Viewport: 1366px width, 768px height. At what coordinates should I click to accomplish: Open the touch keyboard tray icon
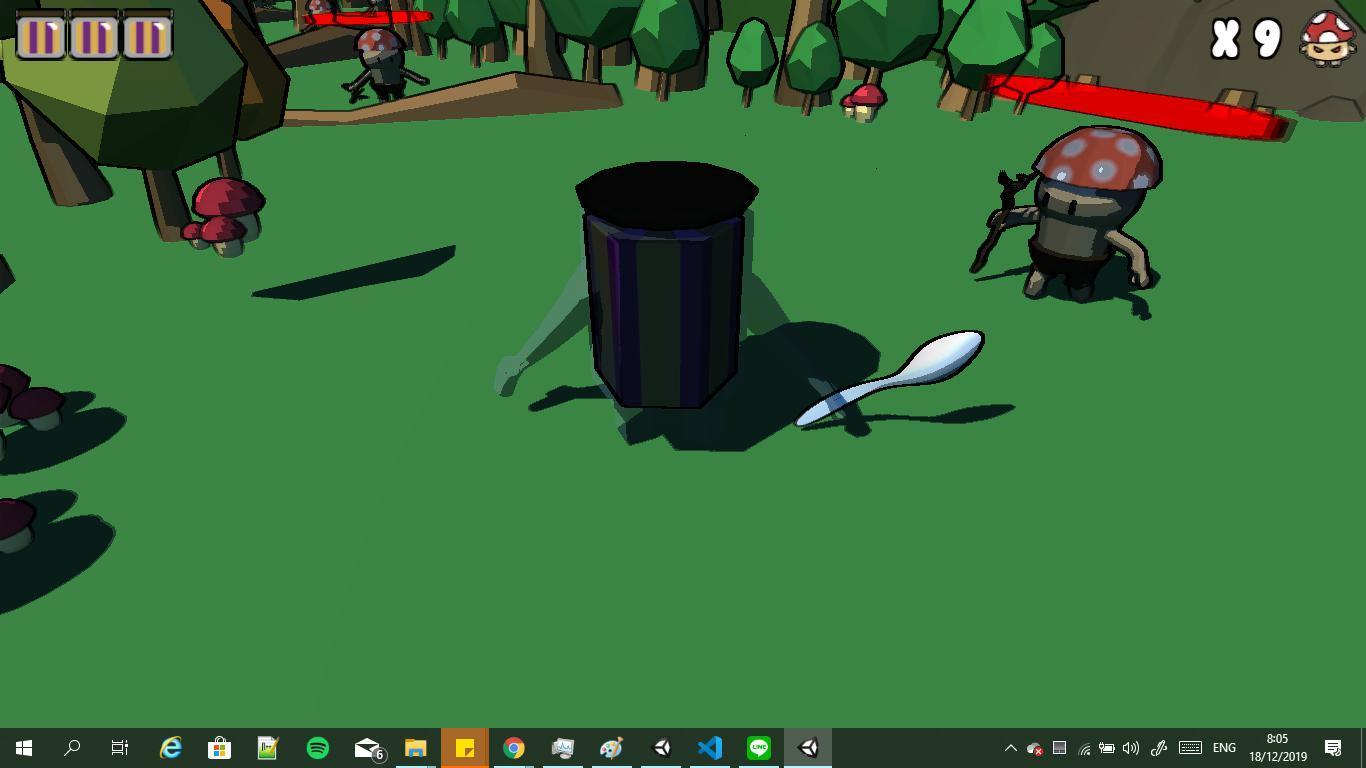tap(1190, 748)
